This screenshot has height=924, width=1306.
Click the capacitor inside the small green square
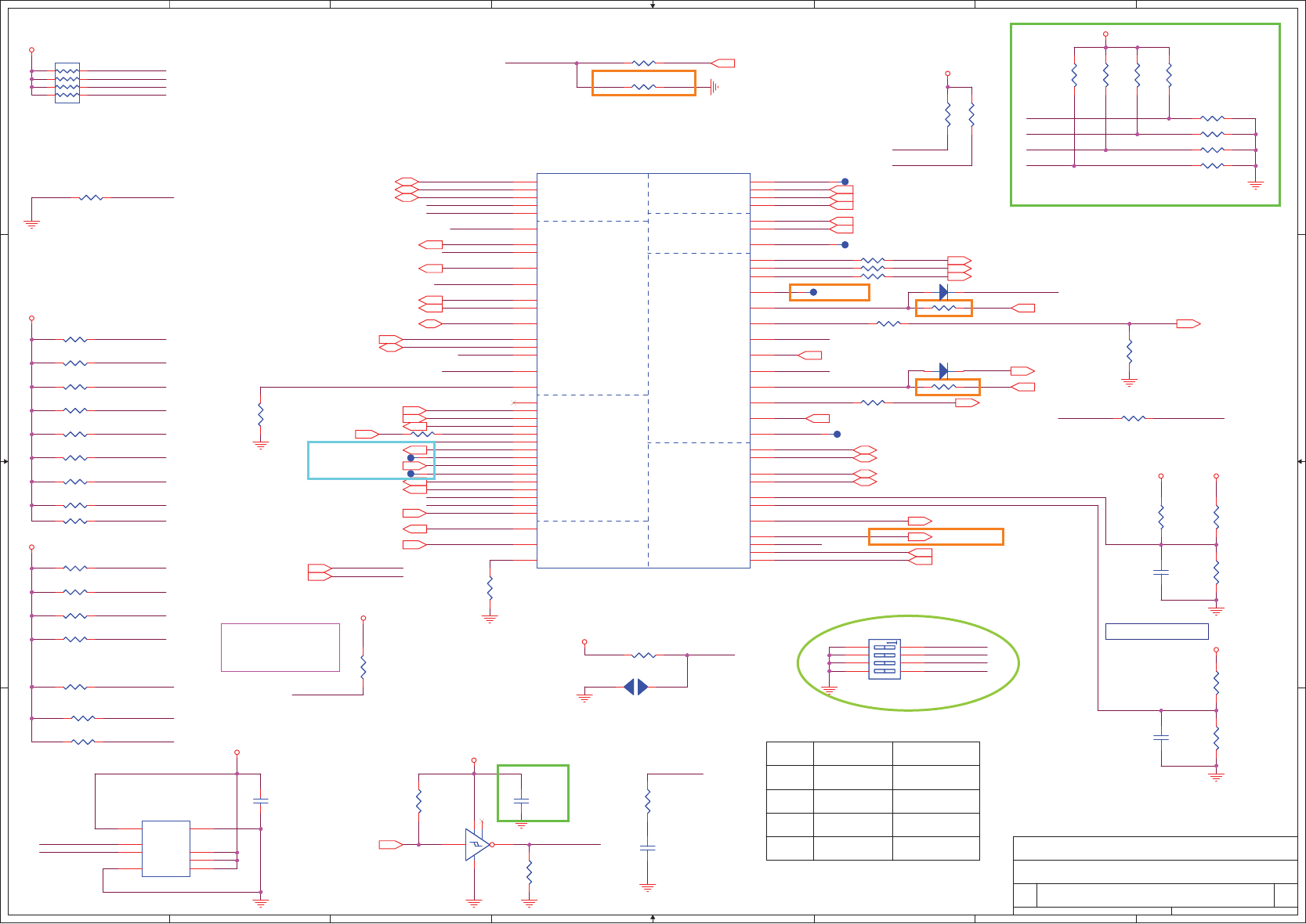tap(521, 800)
